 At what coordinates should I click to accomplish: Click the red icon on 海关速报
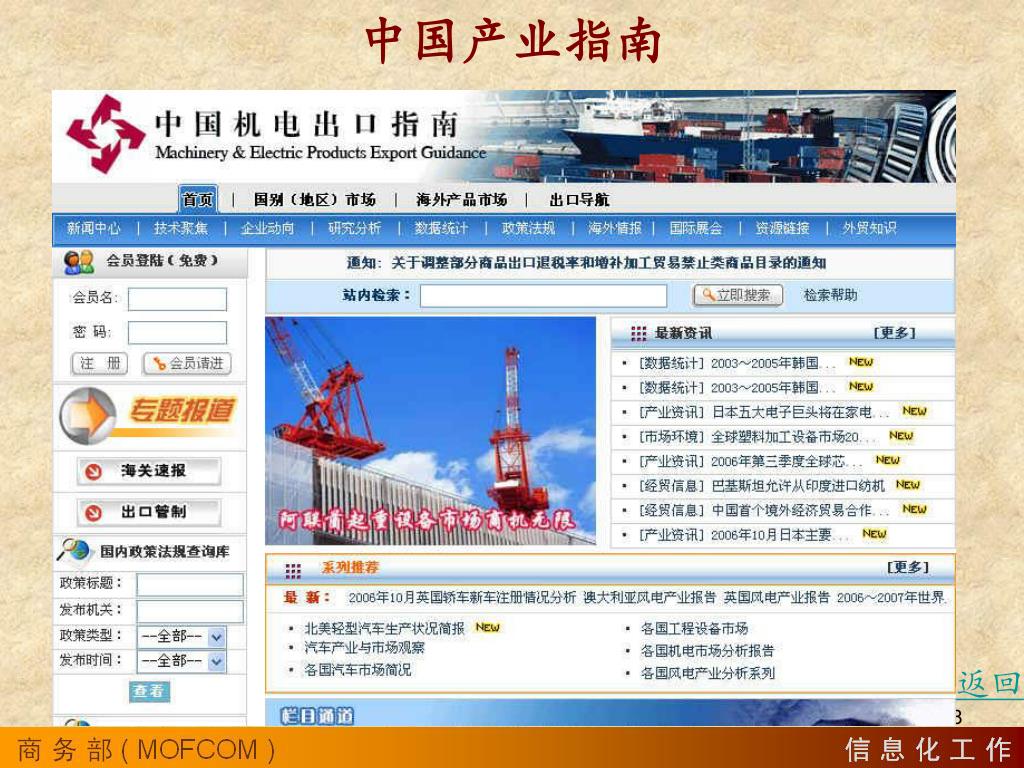point(94,472)
